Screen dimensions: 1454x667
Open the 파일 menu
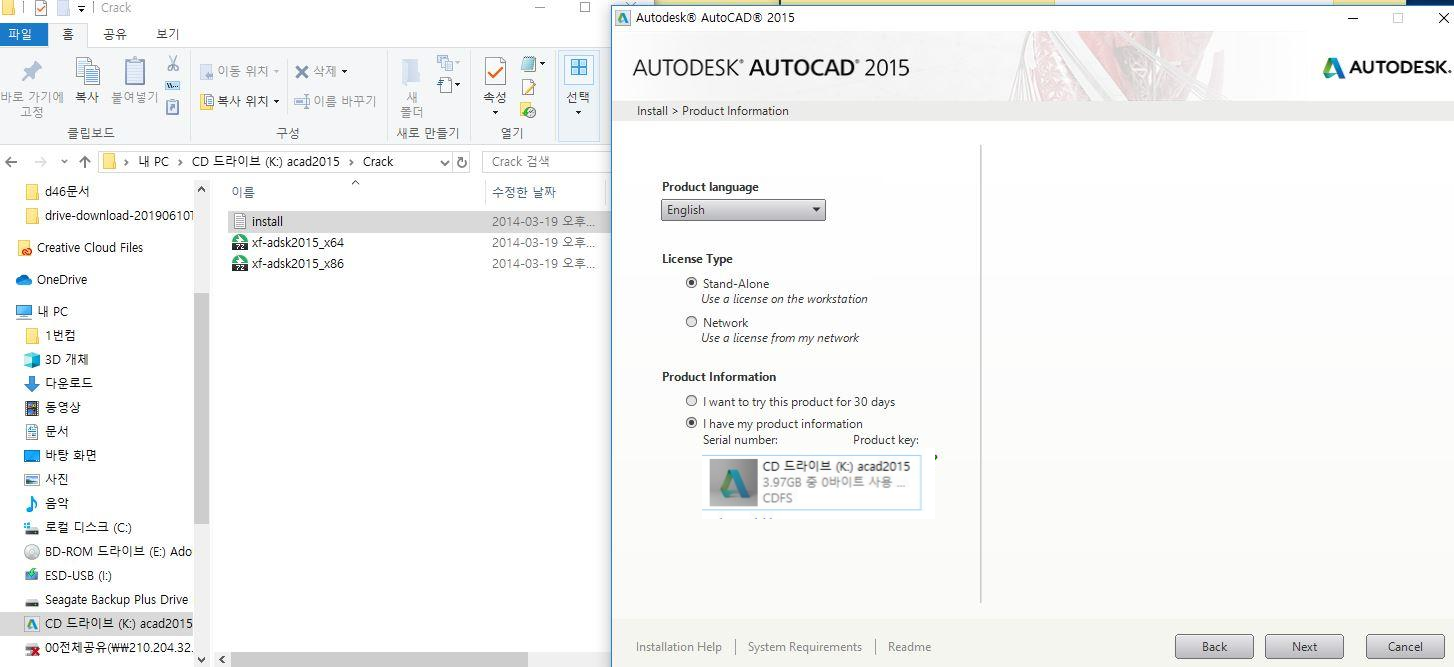pyautogui.click(x=22, y=33)
